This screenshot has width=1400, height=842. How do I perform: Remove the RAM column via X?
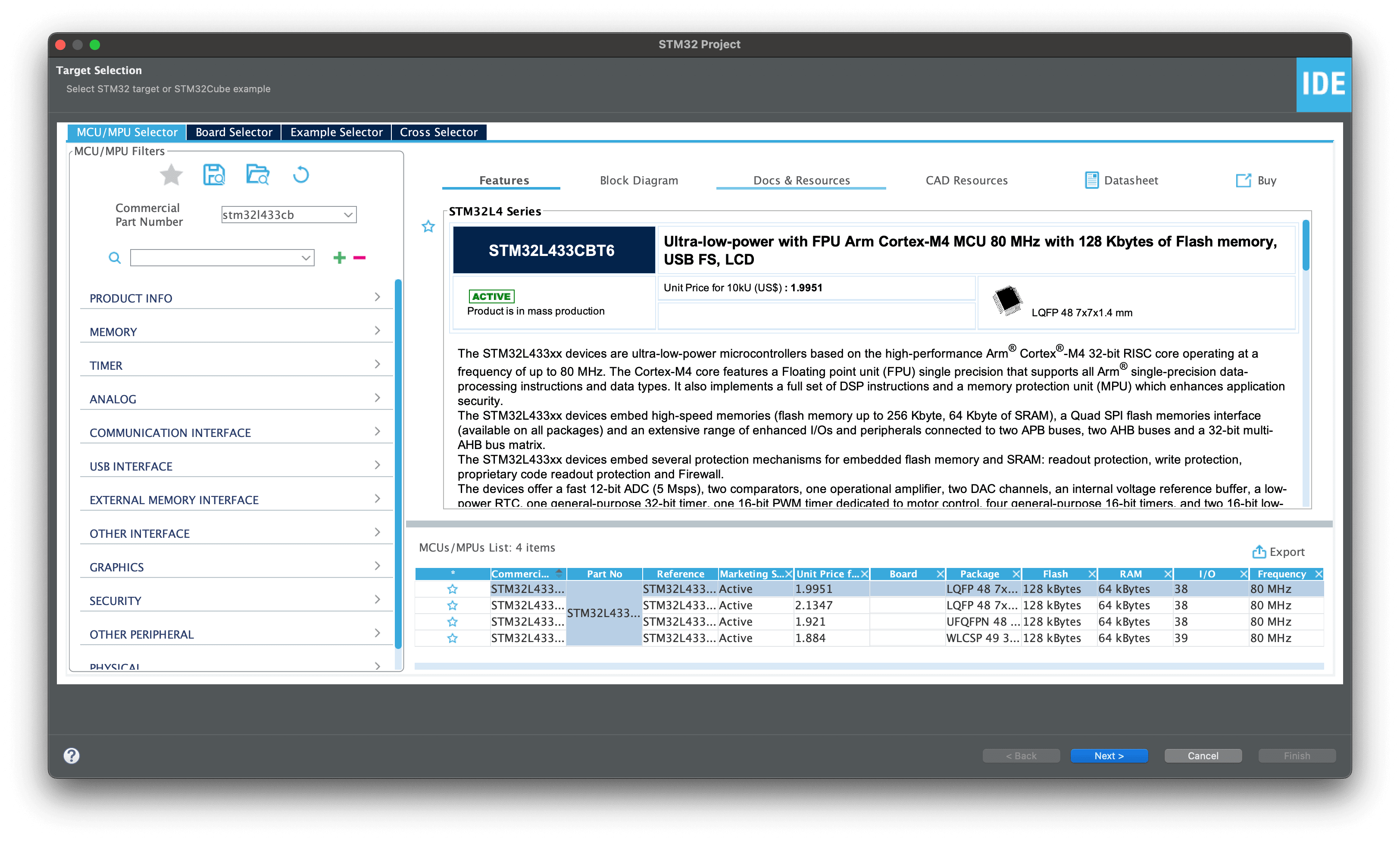(x=1168, y=574)
